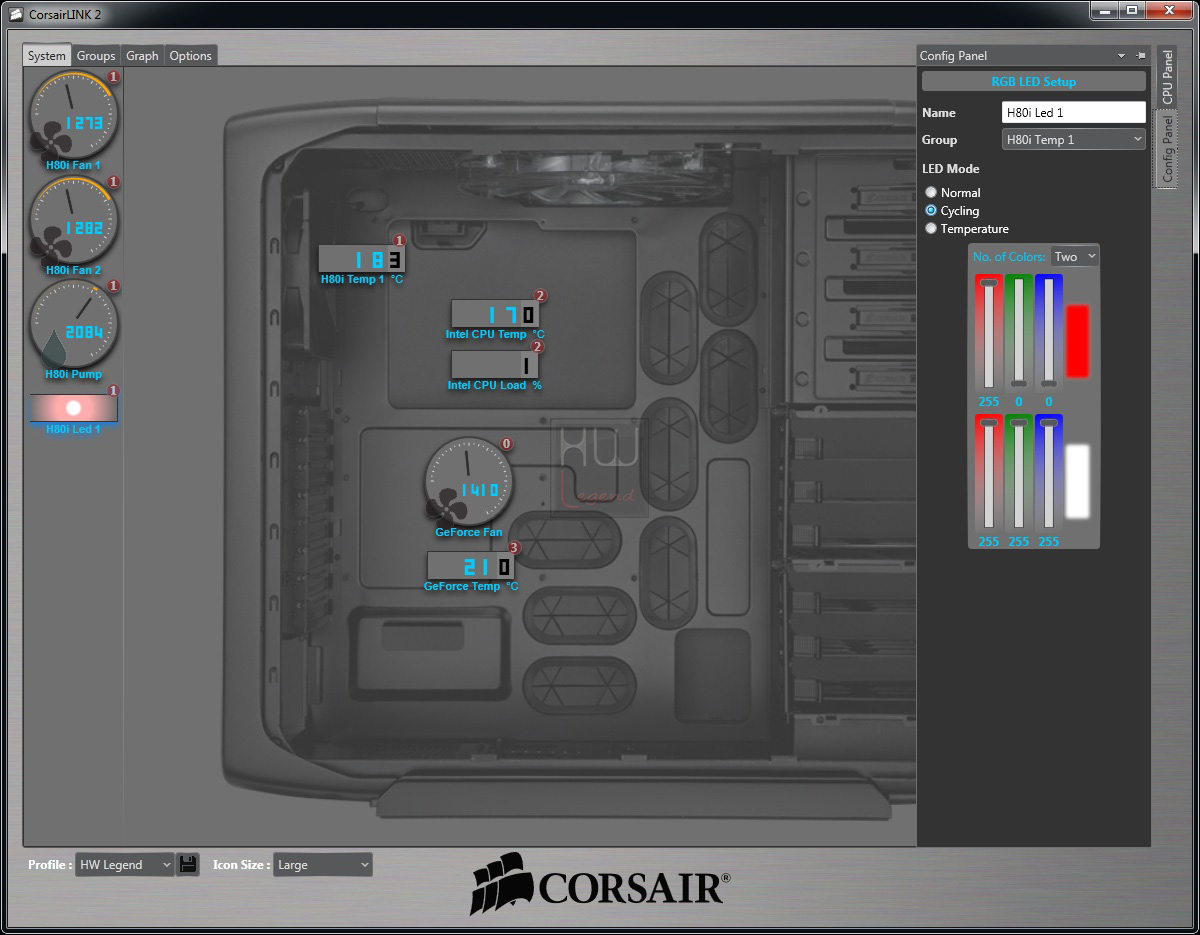Switch to the Groups tab
Image resolution: width=1200 pixels, height=935 pixels.
pyautogui.click(x=96, y=56)
